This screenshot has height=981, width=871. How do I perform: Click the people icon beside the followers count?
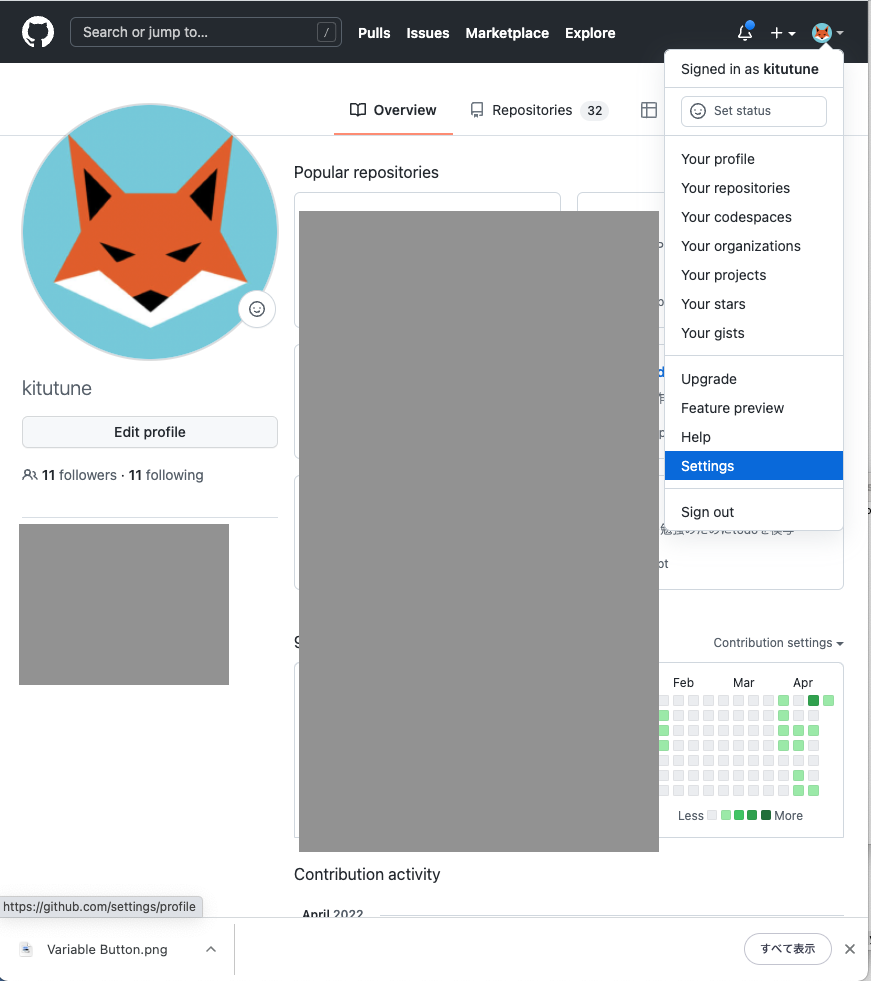click(x=30, y=475)
